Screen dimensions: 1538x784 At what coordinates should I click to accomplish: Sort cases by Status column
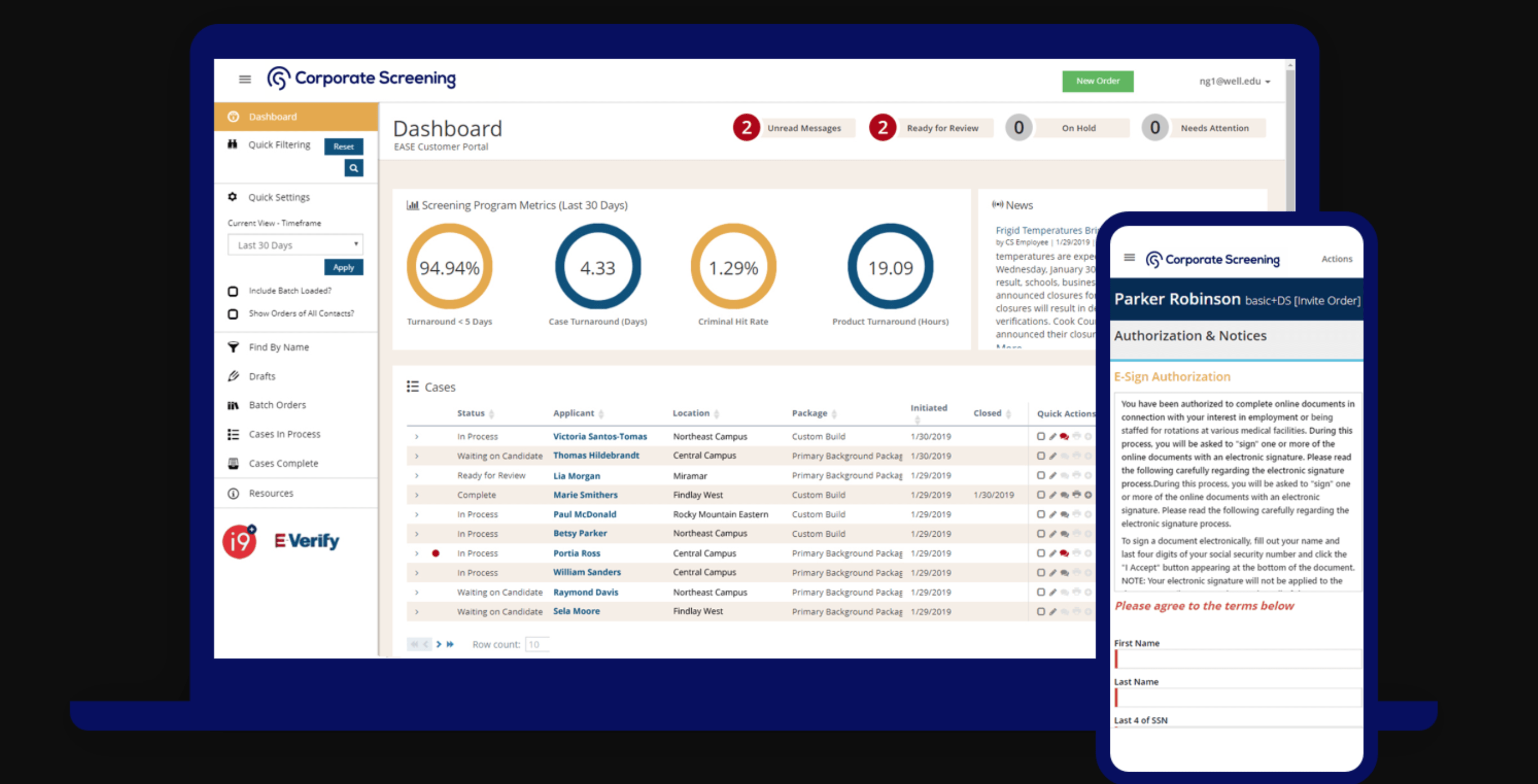coord(476,413)
